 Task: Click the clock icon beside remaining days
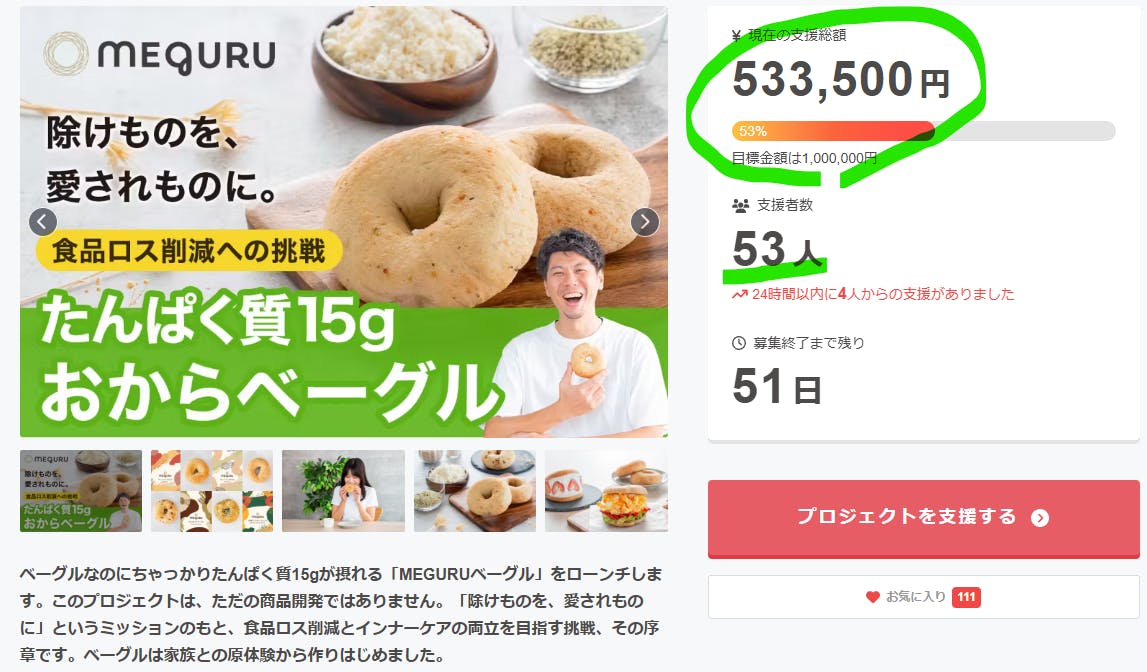click(739, 342)
